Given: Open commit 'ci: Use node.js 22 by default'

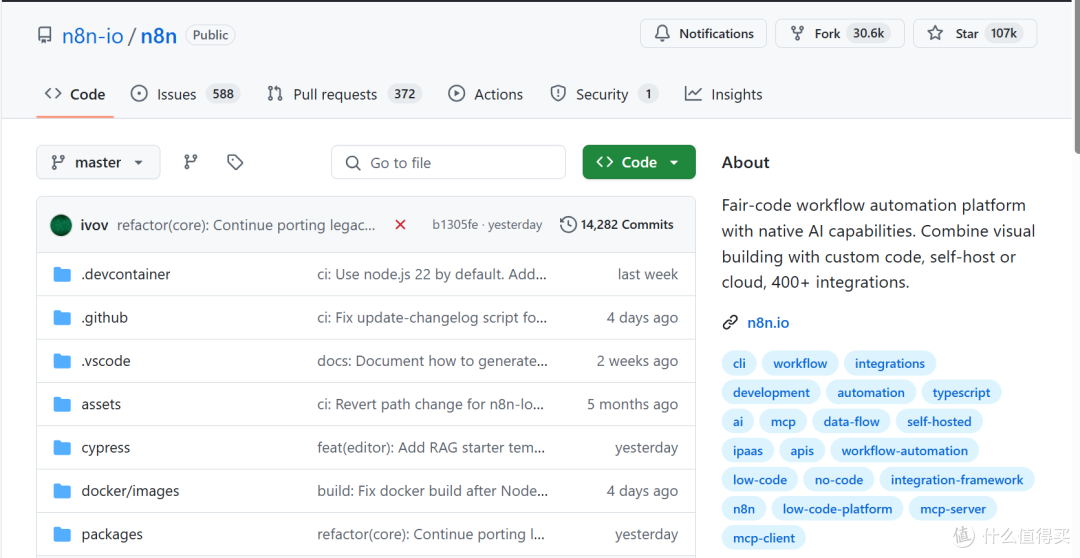Looking at the screenshot, I should pyautogui.click(x=432, y=274).
